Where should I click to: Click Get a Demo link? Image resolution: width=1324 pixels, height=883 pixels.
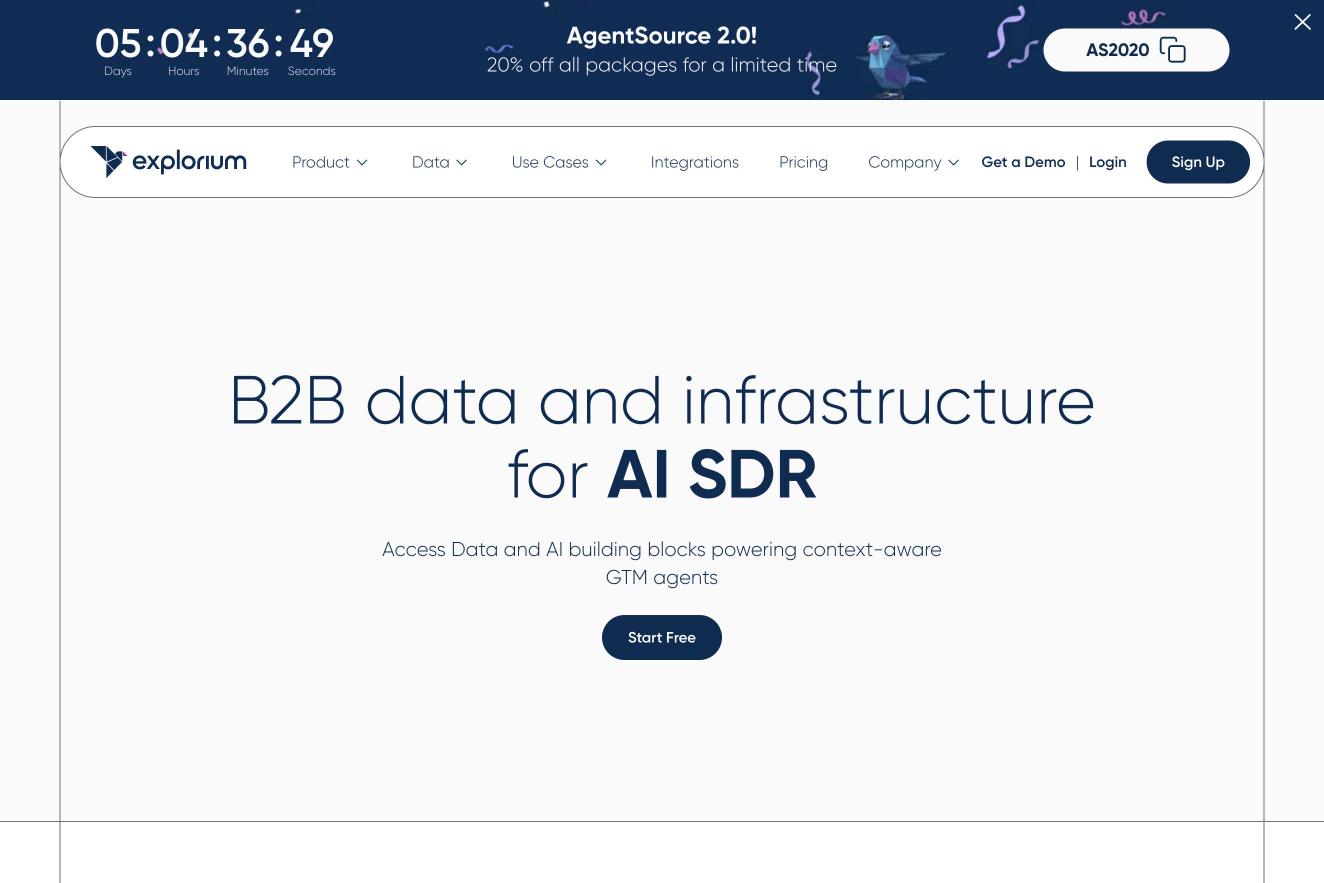[x=1023, y=162]
